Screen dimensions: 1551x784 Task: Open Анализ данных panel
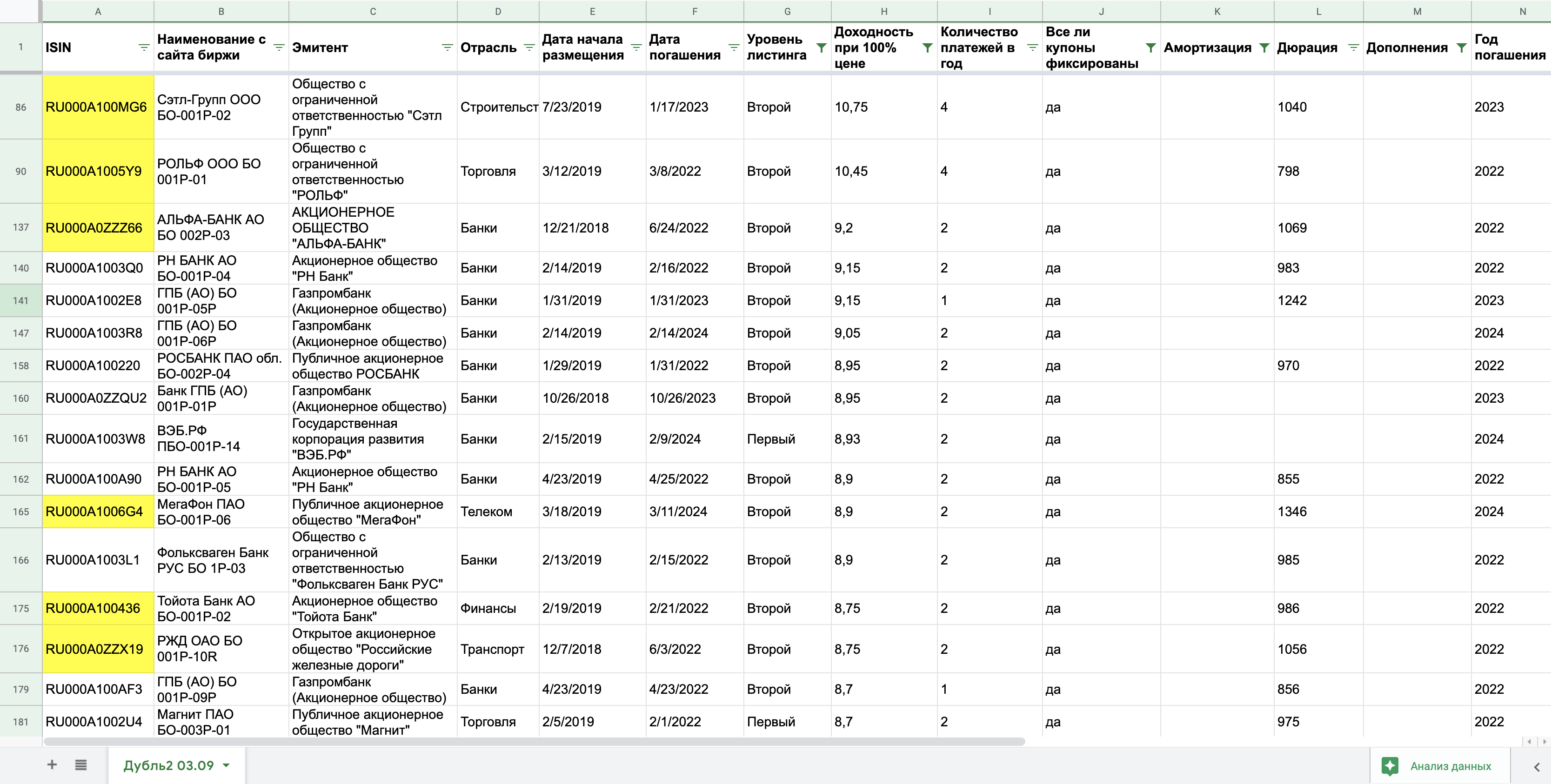tap(1440, 766)
